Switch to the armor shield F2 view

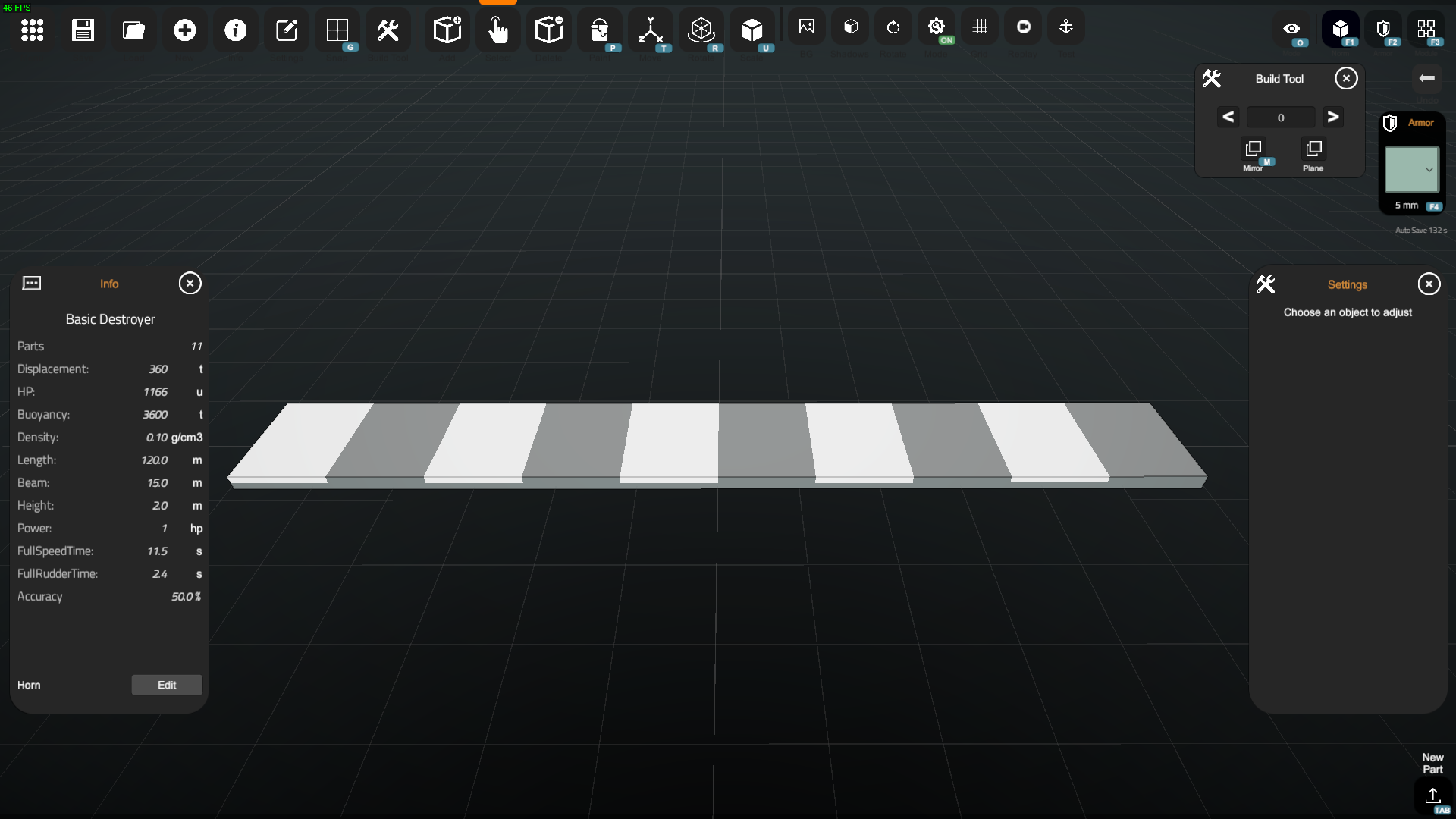[x=1383, y=29]
